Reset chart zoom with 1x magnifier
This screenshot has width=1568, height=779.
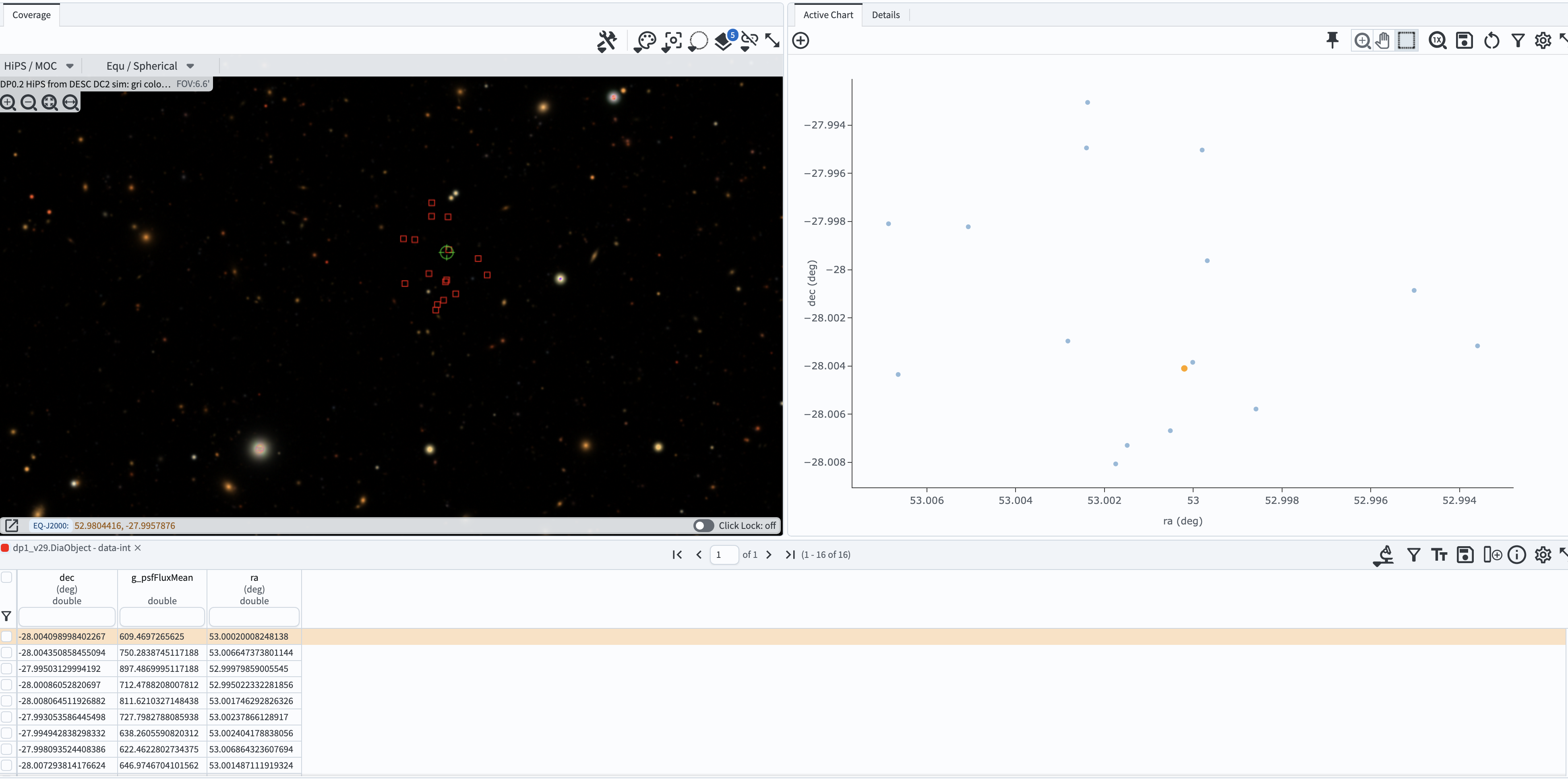pos(1437,40)
